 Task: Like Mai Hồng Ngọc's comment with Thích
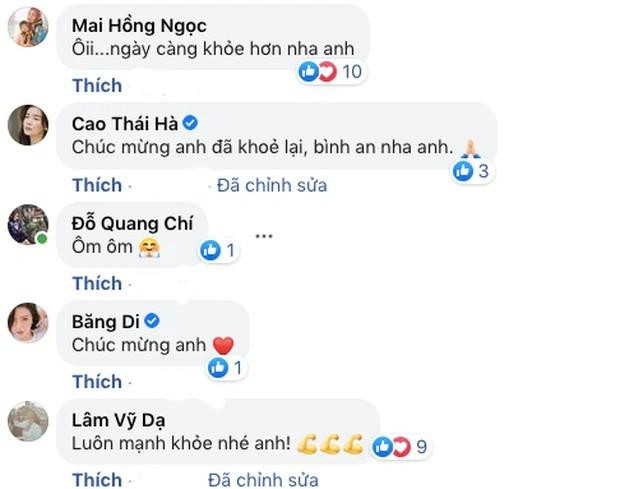pos(97,87)
